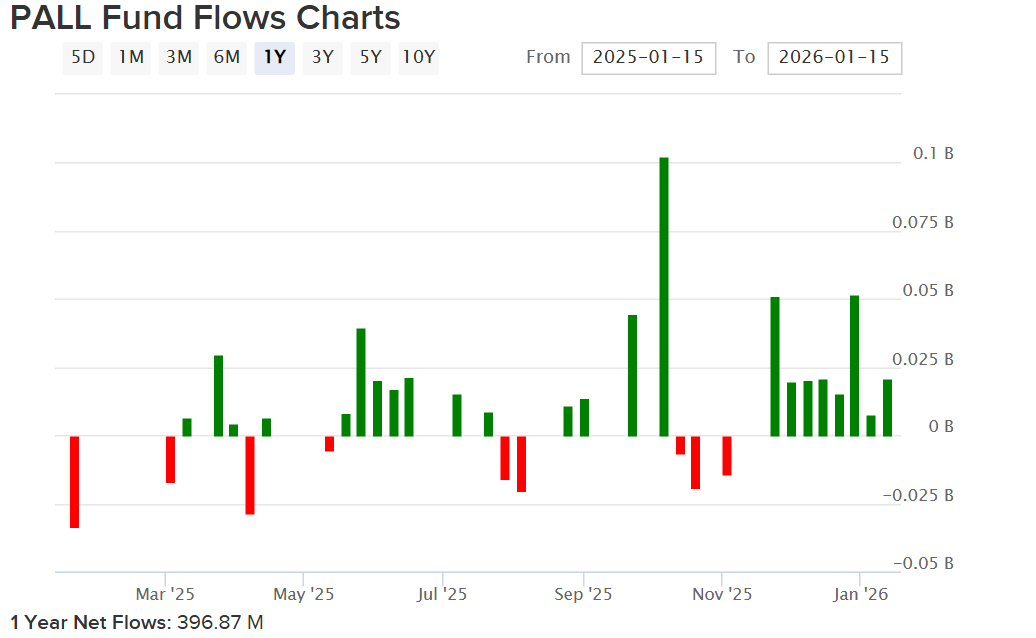The image size is (1036, 638).
Task: Select the 5D time range button
Action: [83, 58]
